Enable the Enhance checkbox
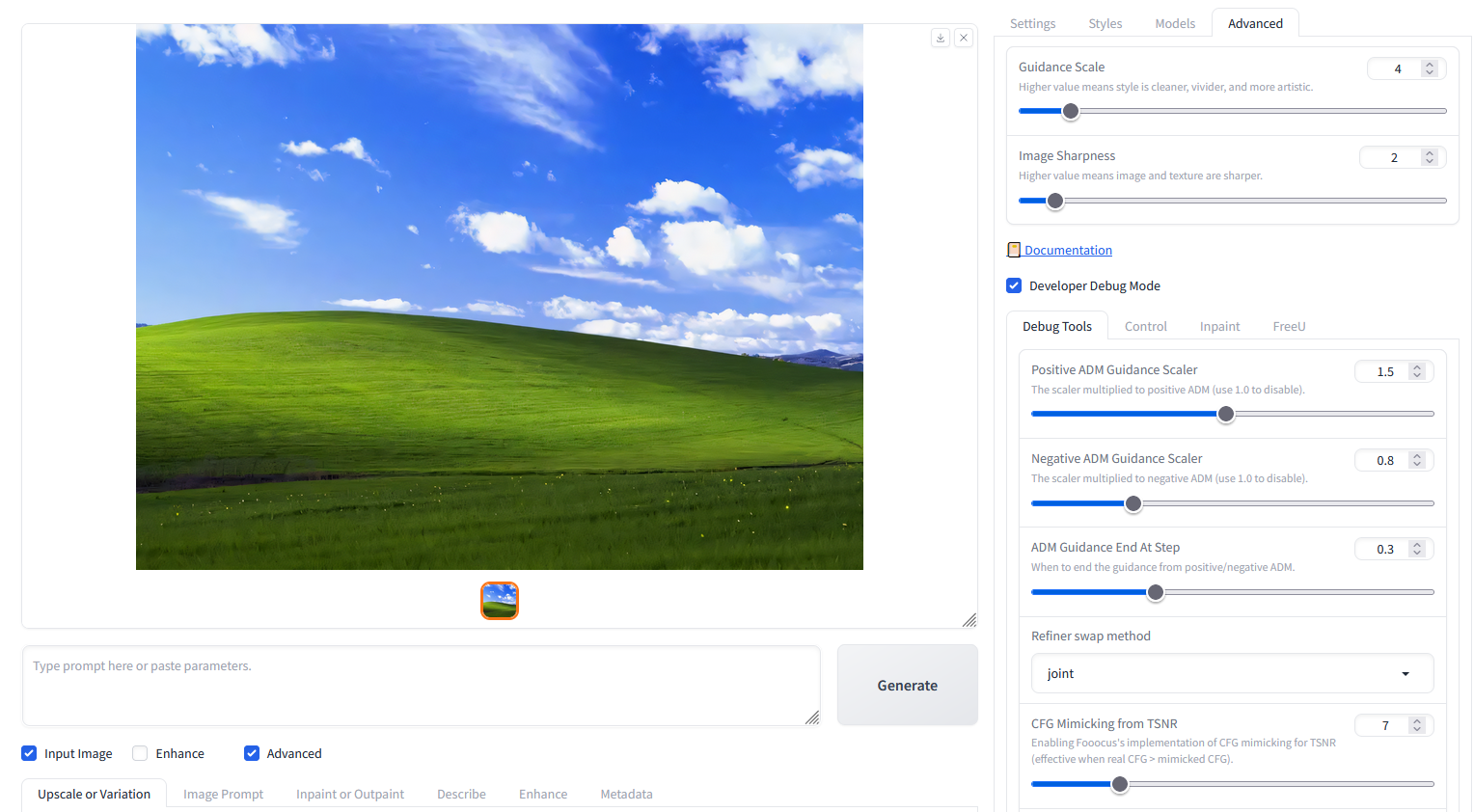Image resolution: width=1474 pixels, height=812 pixels. (x=140, y=753)
